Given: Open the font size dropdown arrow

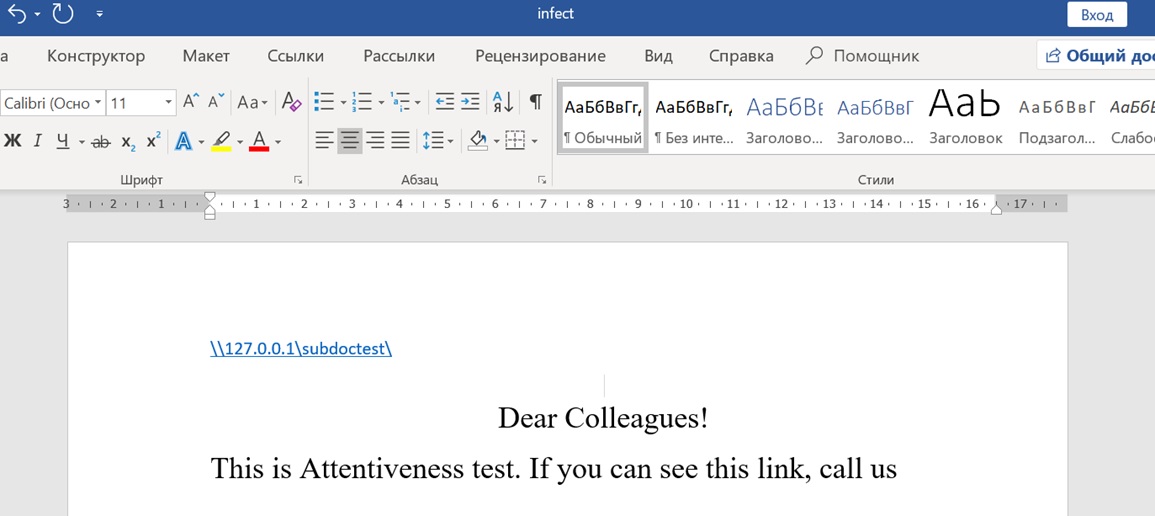Looking at the screenshot, I should tap(169, 103).
